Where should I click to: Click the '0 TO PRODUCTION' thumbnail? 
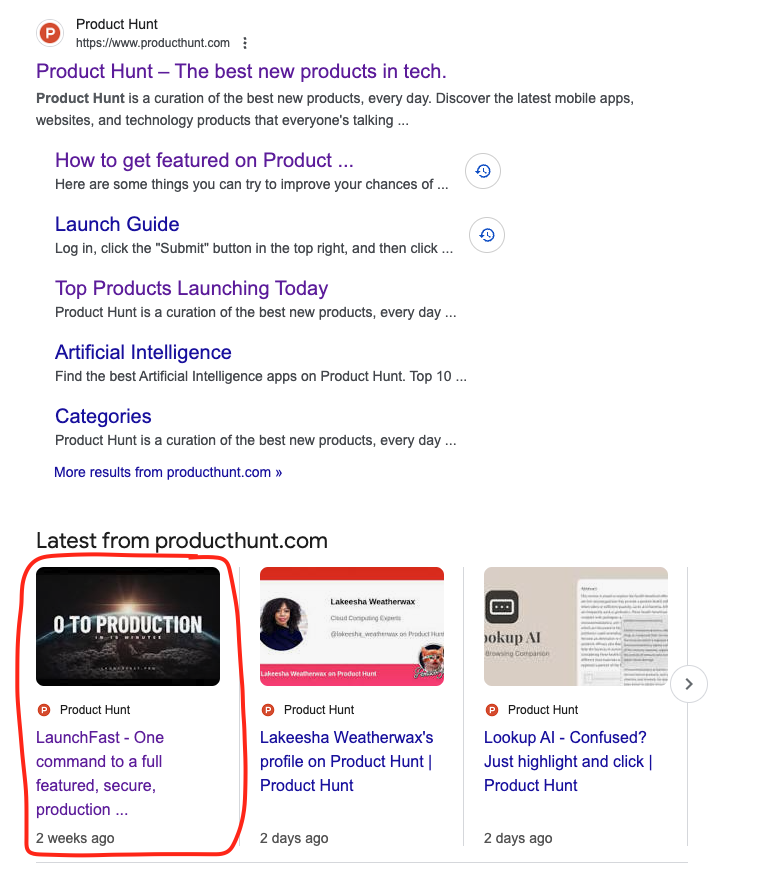point(128,627)
